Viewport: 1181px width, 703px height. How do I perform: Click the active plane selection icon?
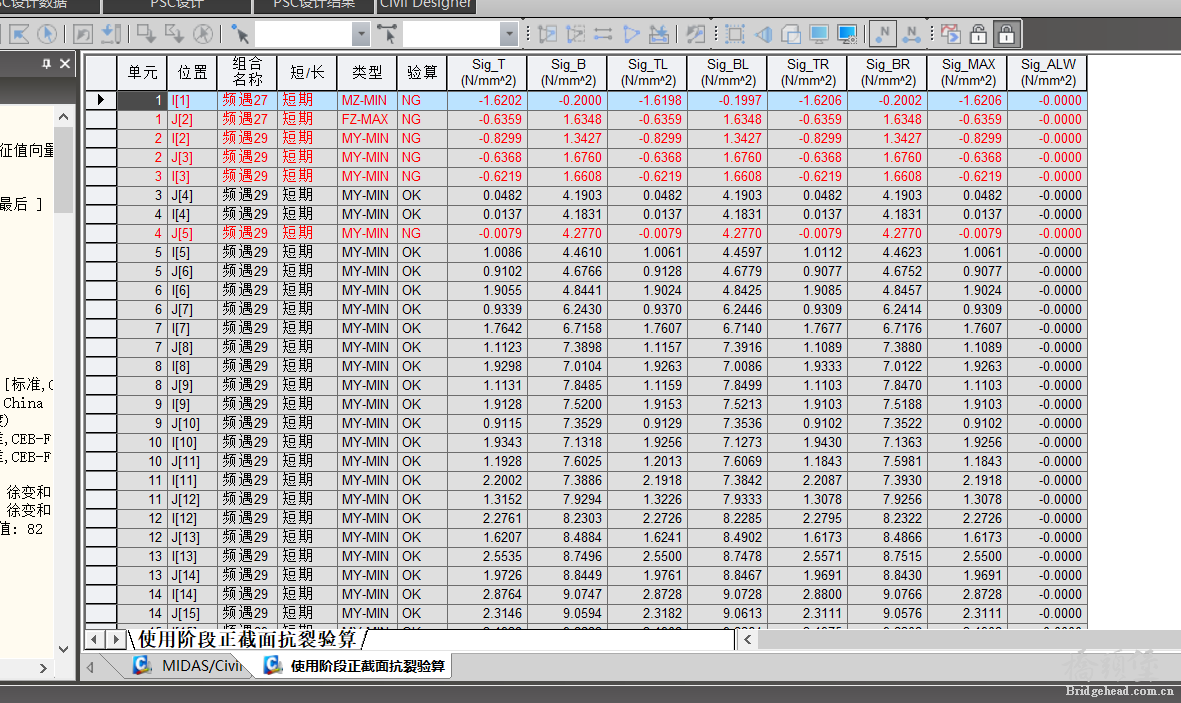(x=548, y=34)
